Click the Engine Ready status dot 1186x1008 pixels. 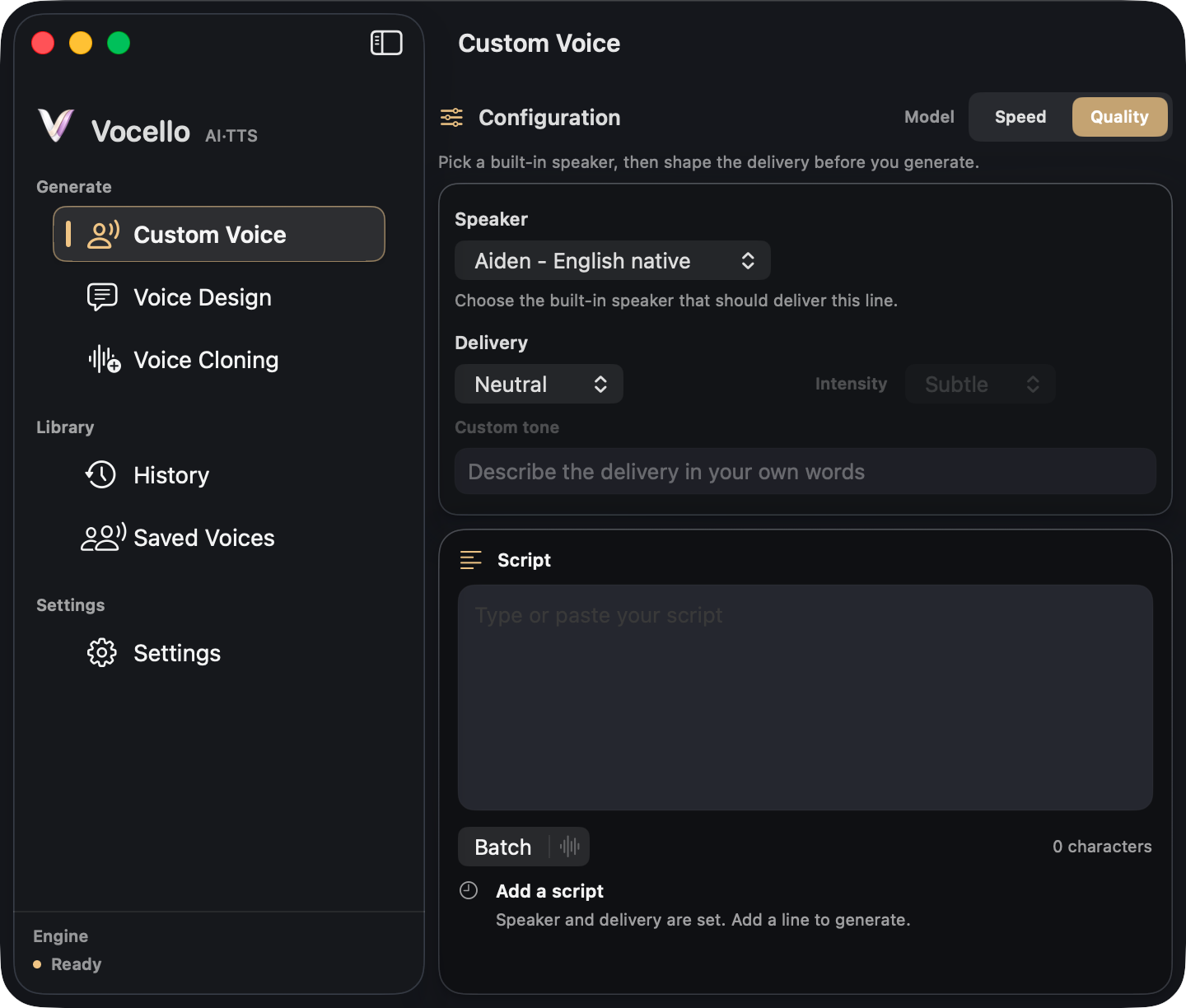[x=37, y=964]
